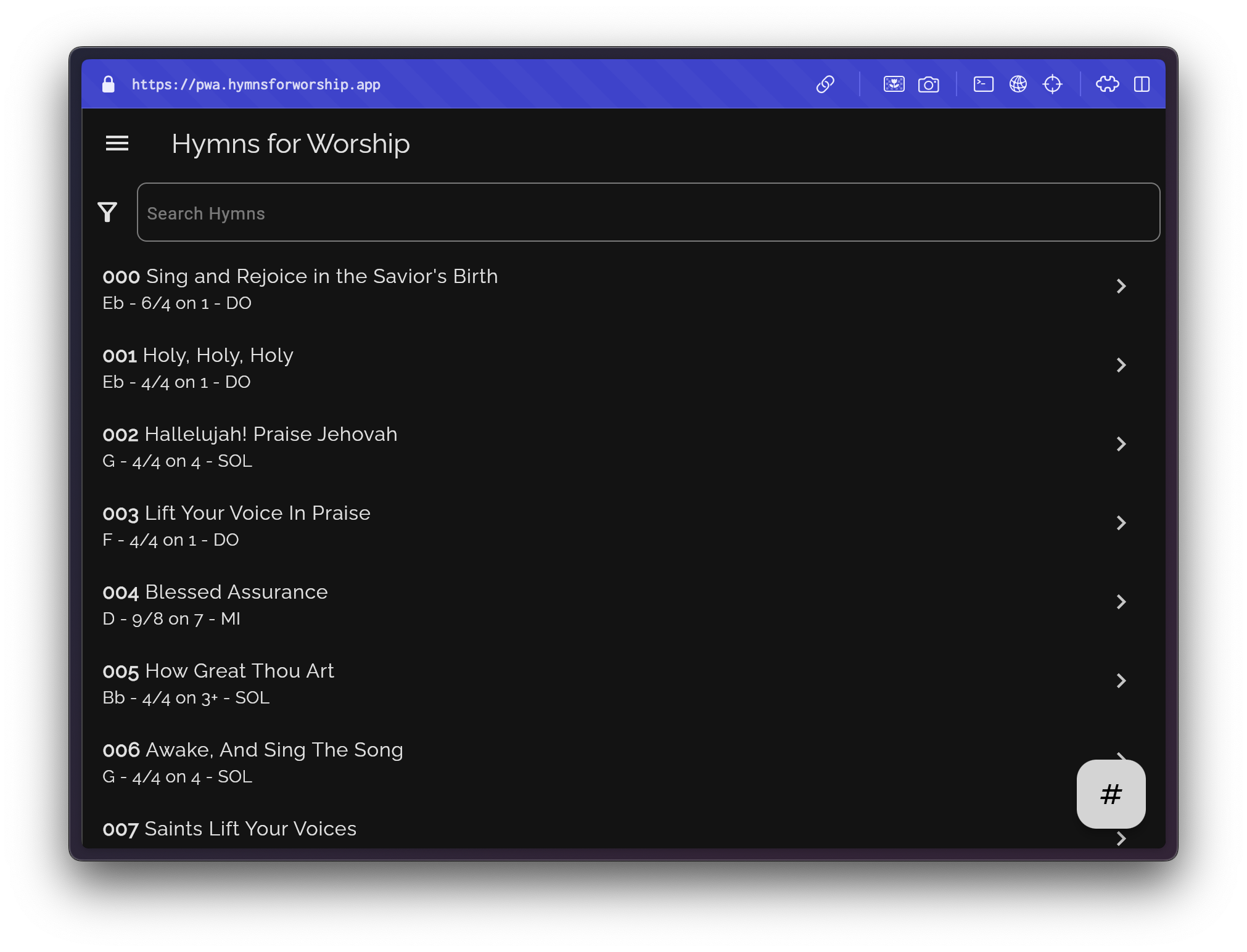Toggle the split view panel icon
This screenshot has width=1247, height=952.
[1142, 84]
